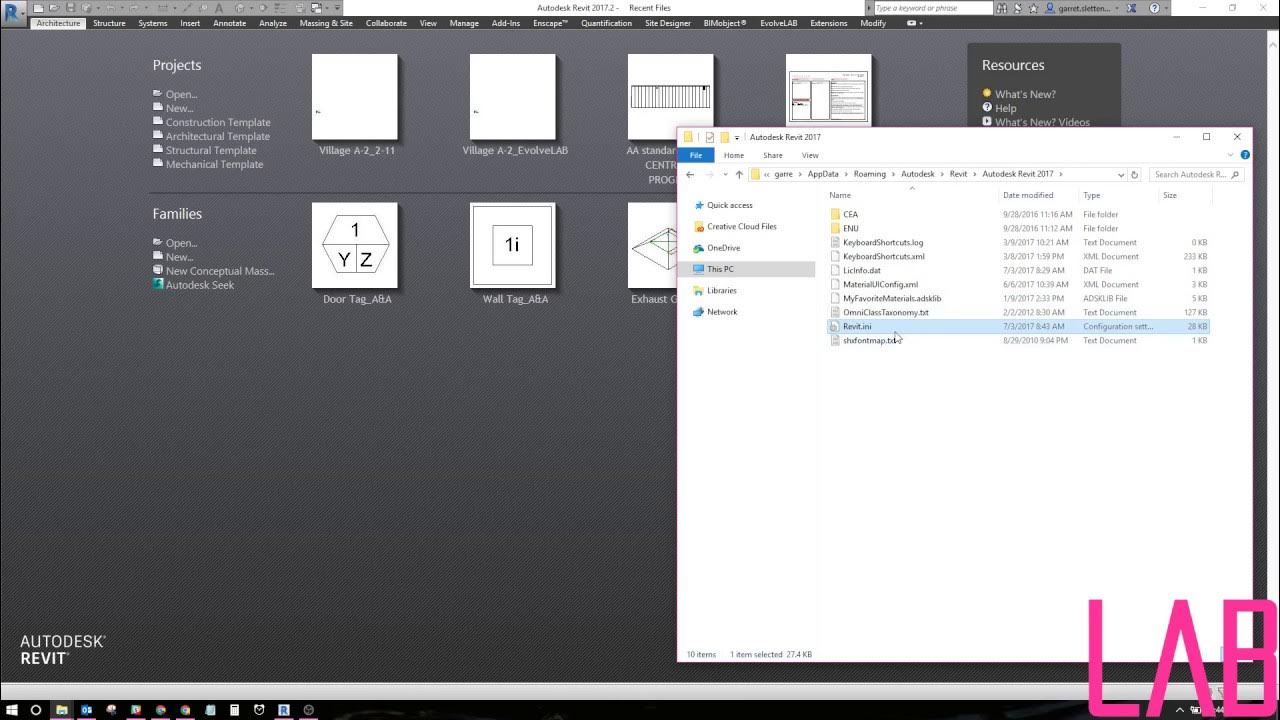
Task: Click the favorites star icon in Revit title bar
Action: pyautogui.click(x=1033, y=8)
